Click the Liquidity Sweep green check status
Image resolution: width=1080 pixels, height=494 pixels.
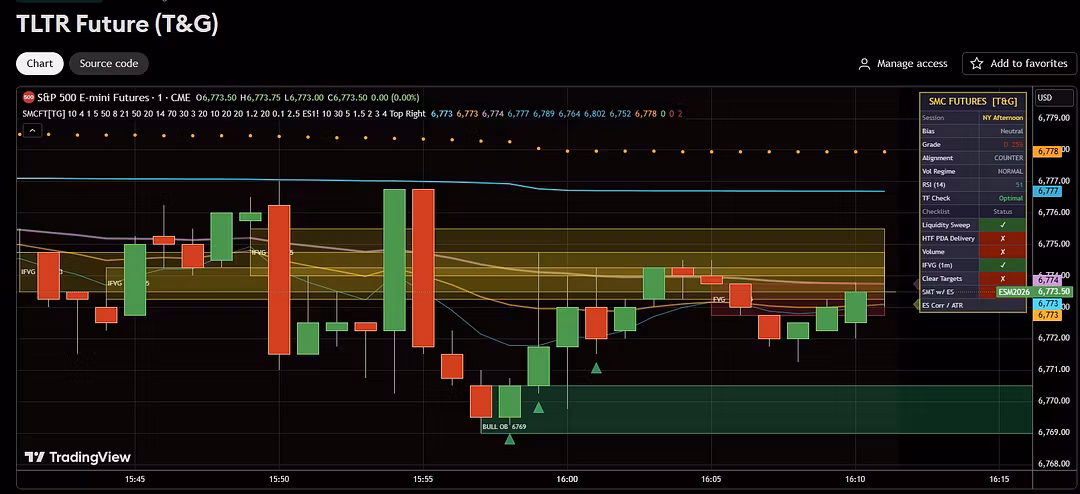pyautogui.click(x=1002, y=225)
